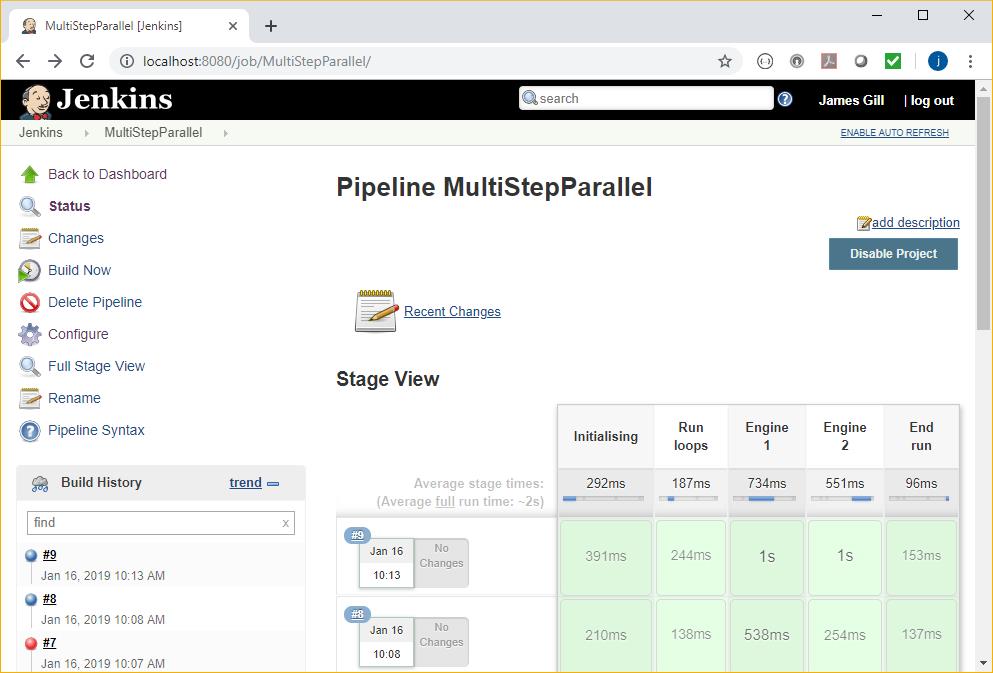The height and width of the screenshot is (673, 993).
Task: Clear the find field with the x
Action: 286,523
